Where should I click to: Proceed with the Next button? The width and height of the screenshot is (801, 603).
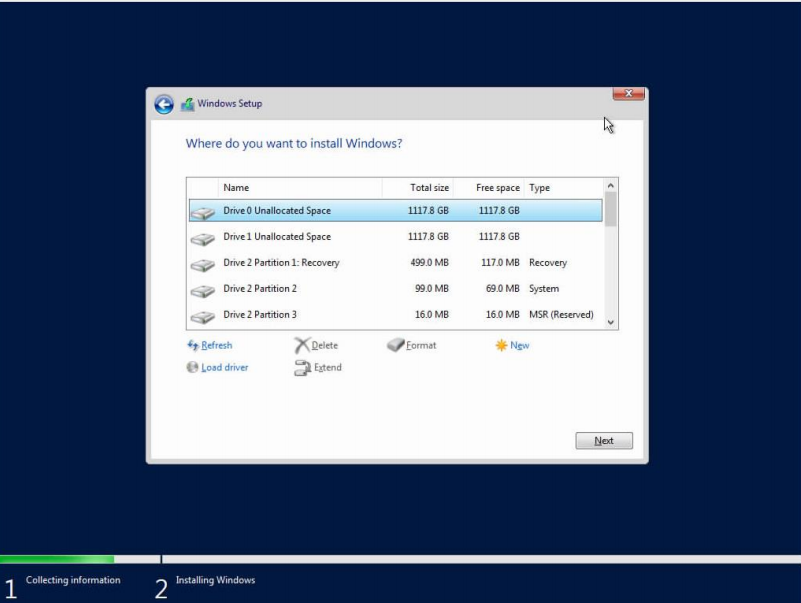604,440
